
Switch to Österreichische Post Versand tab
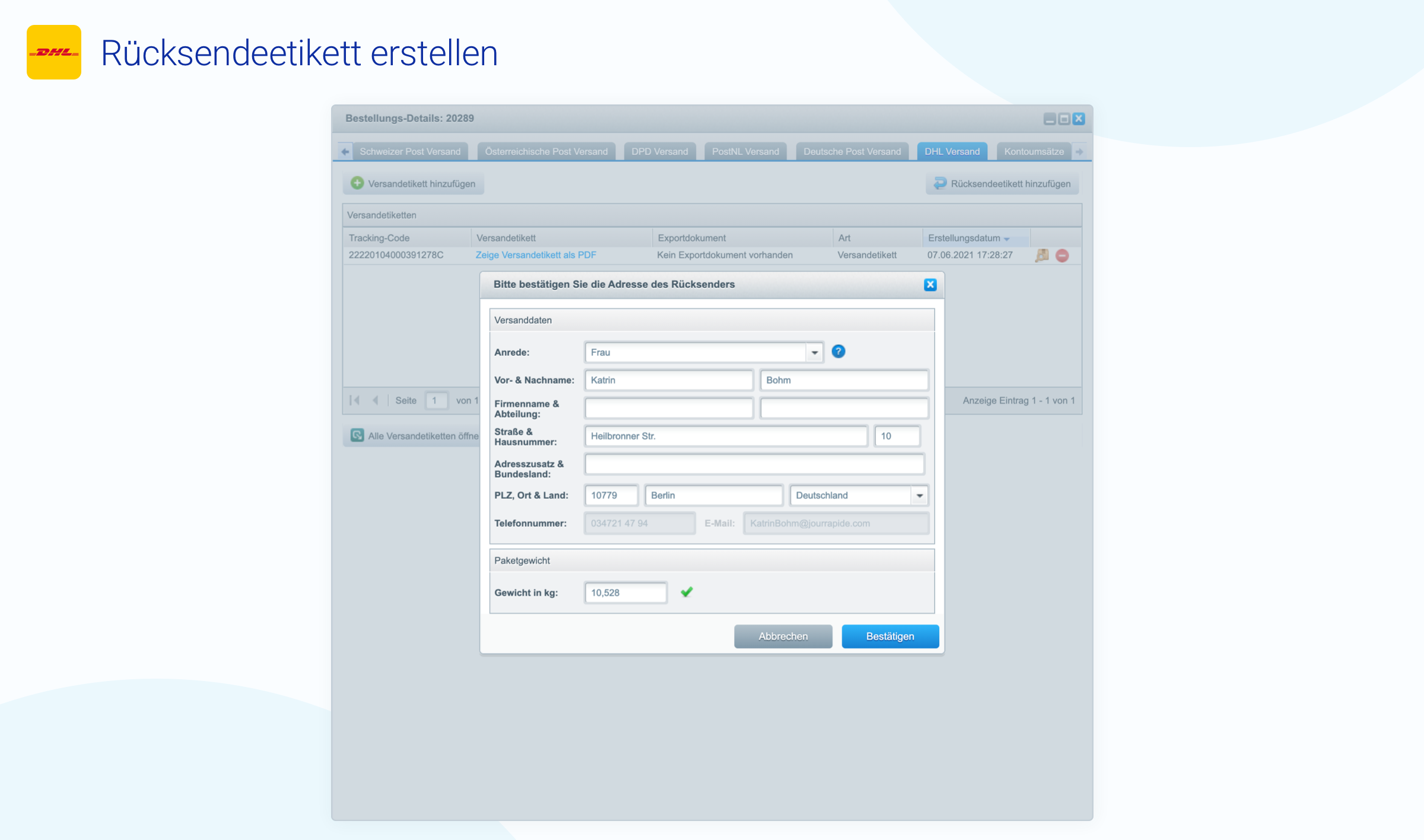click(x=546, y=151)
